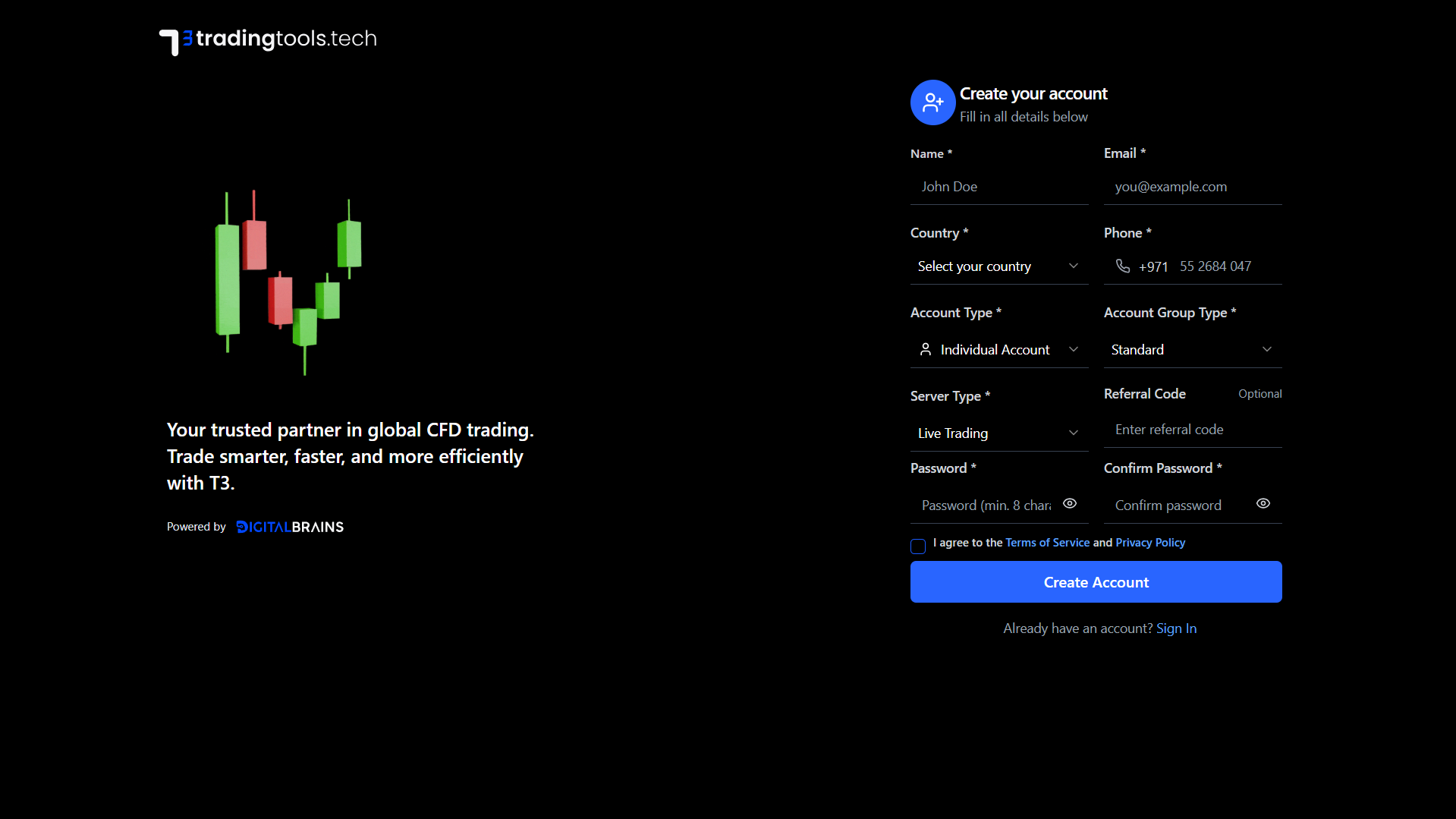The image size is (1456, 819).
Task: Show password using the Password eye icon
Action: tap(1070, 504)
